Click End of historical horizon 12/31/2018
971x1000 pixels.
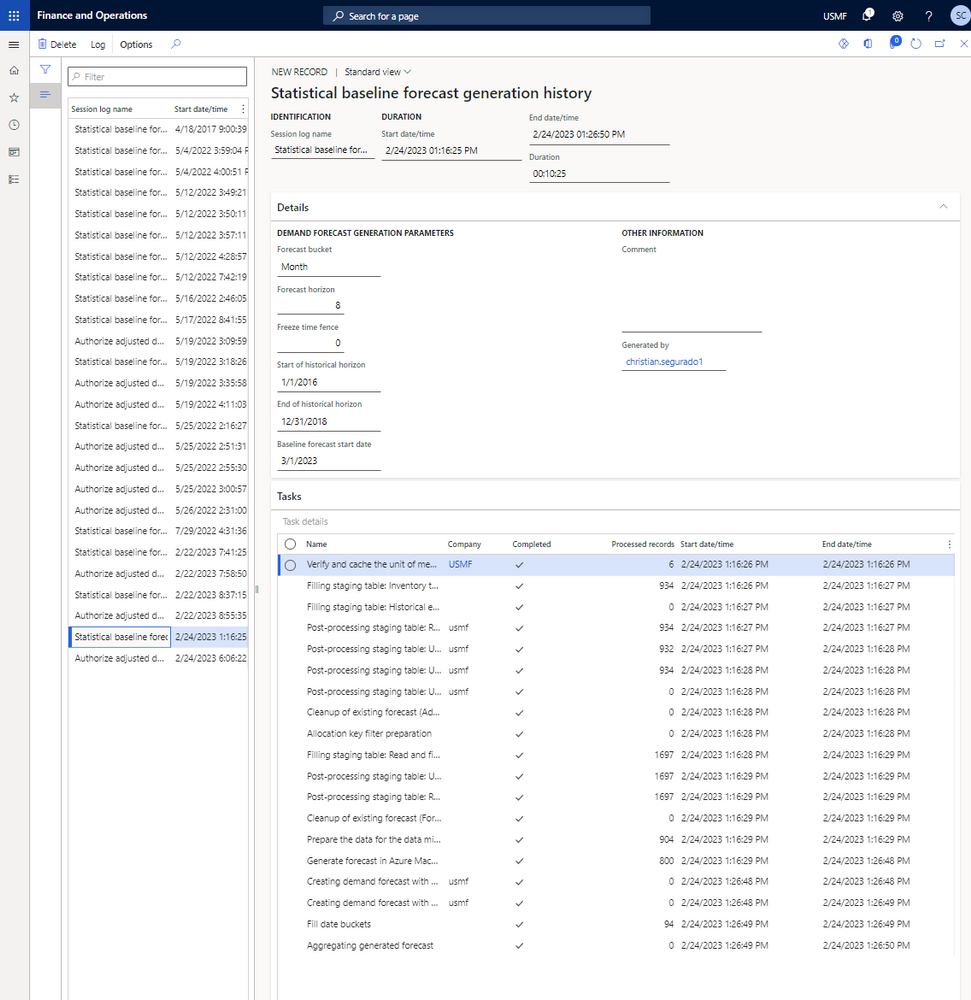tap(328, 422)
